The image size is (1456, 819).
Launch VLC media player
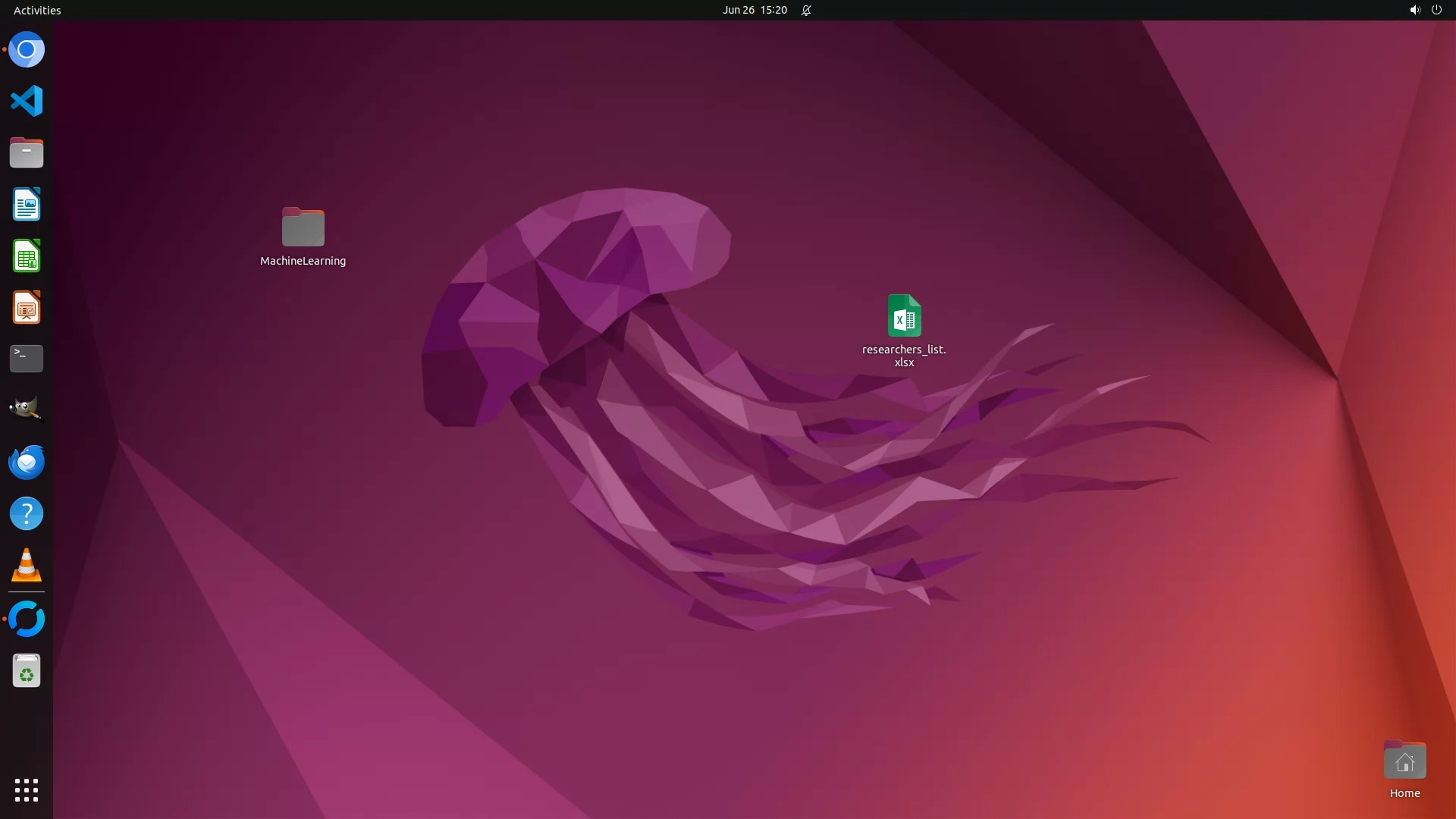point(27,566)
